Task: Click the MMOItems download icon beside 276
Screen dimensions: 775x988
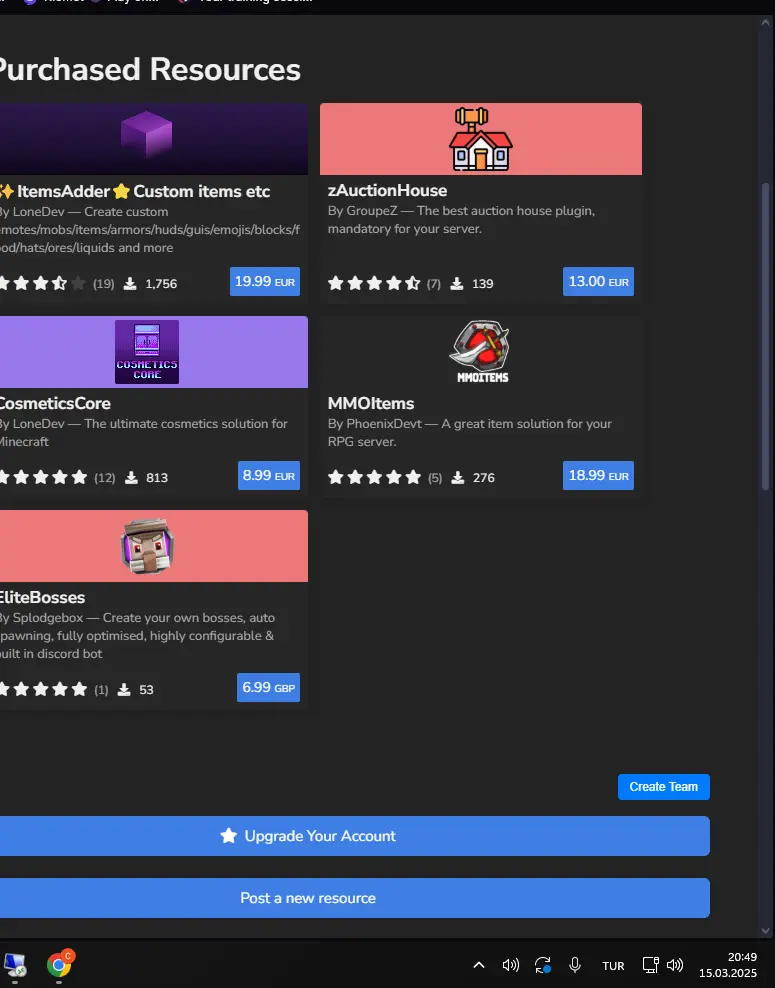Action: click(x=458, y=478)
